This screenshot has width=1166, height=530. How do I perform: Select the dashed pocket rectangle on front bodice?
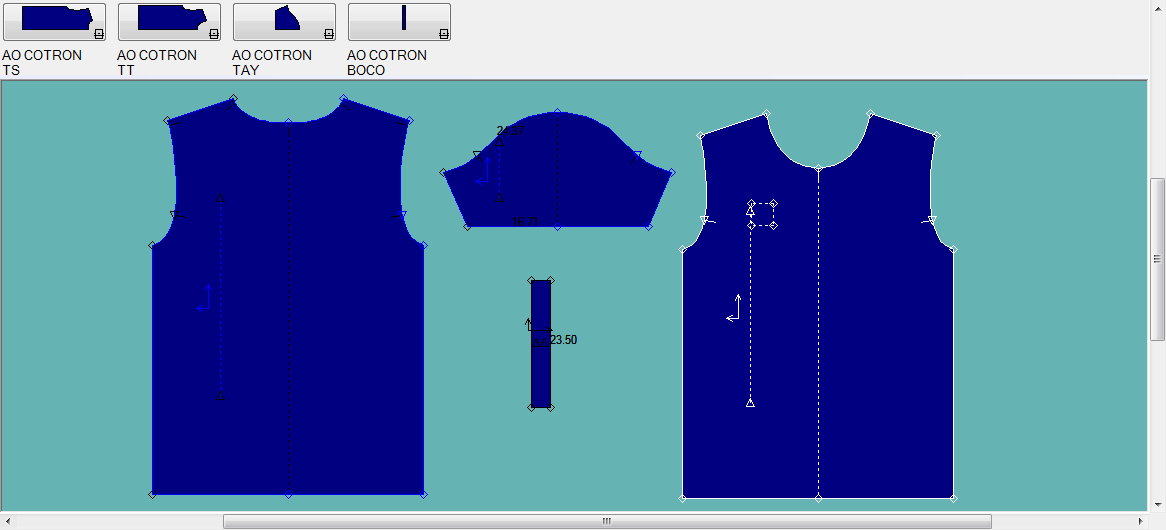coord(762,214)
